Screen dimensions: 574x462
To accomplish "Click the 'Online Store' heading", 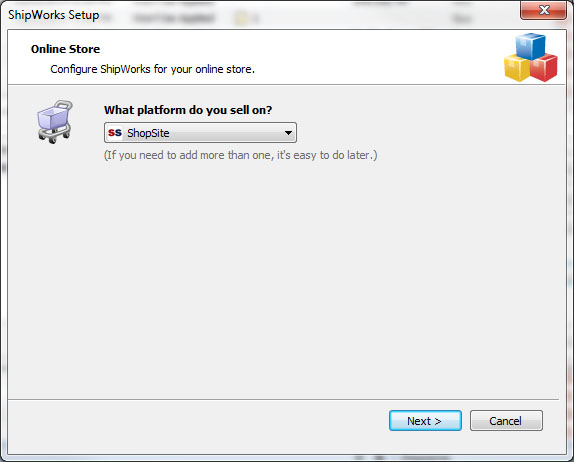I will (x=66, y=49).
